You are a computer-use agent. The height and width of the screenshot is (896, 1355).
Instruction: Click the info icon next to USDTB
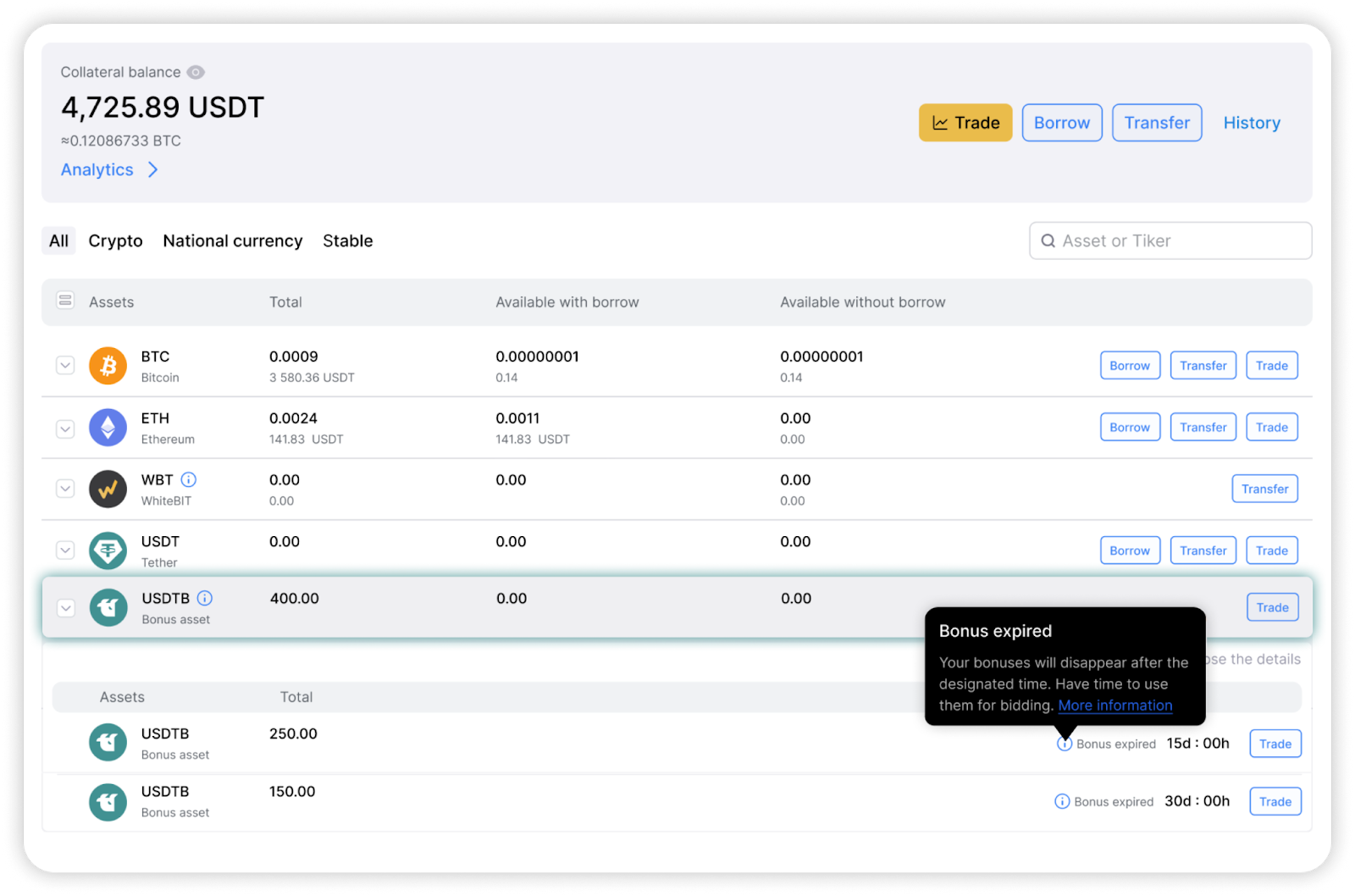click(x=205, y=598)
